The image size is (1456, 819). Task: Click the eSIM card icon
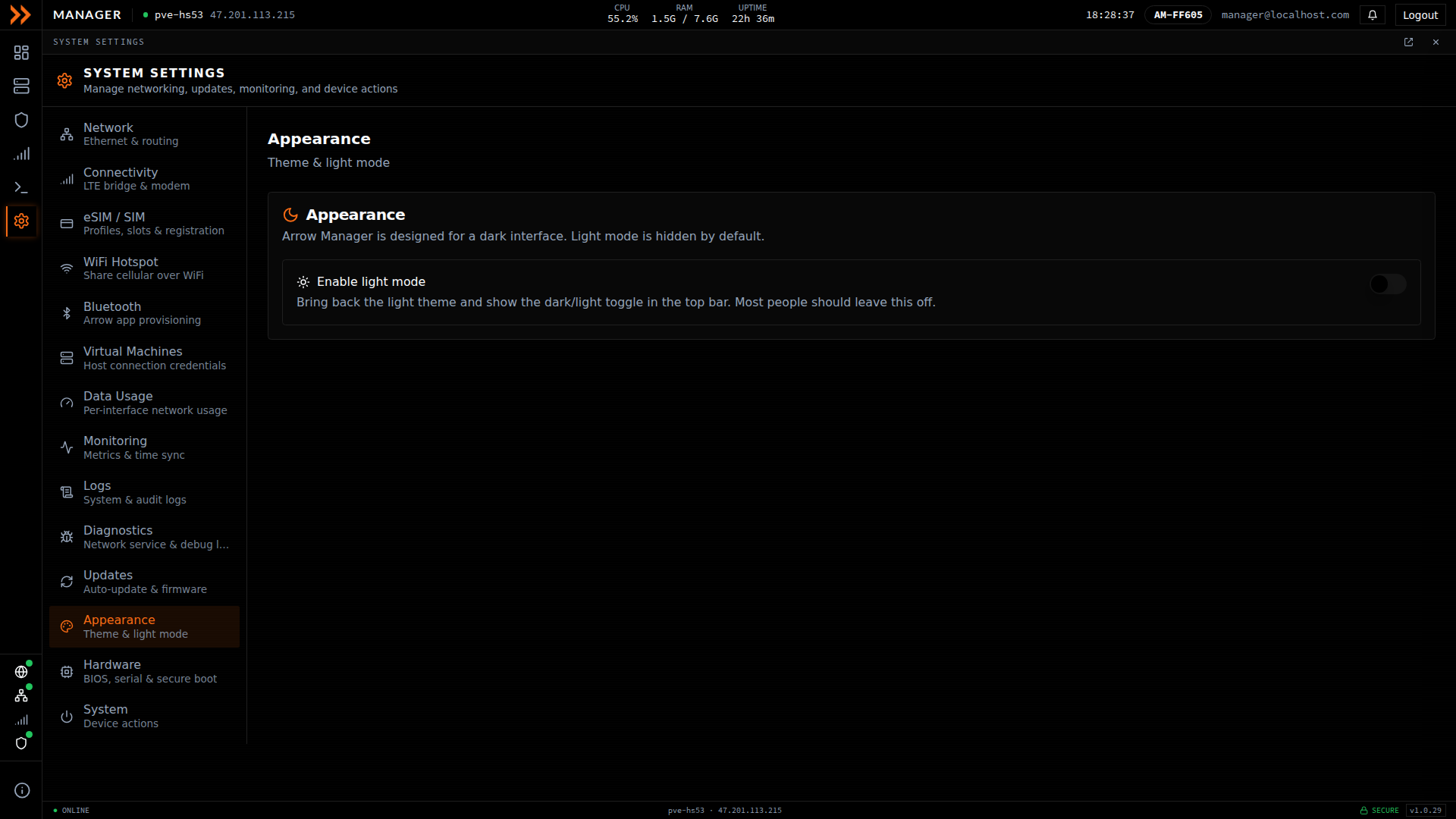67,224
